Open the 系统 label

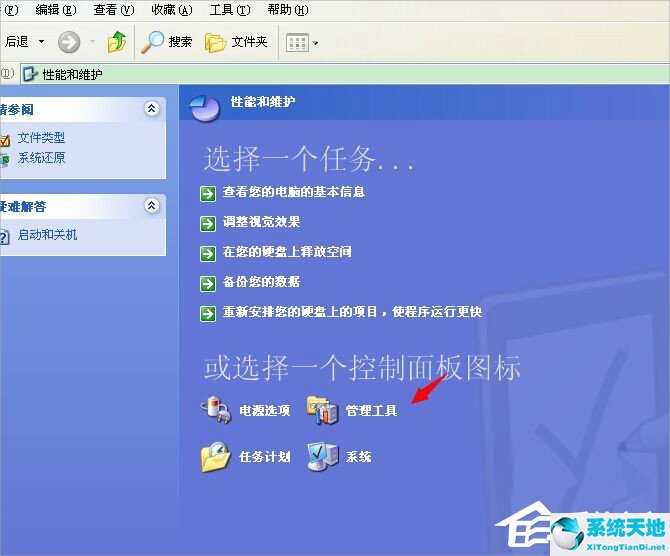[359, 456]
